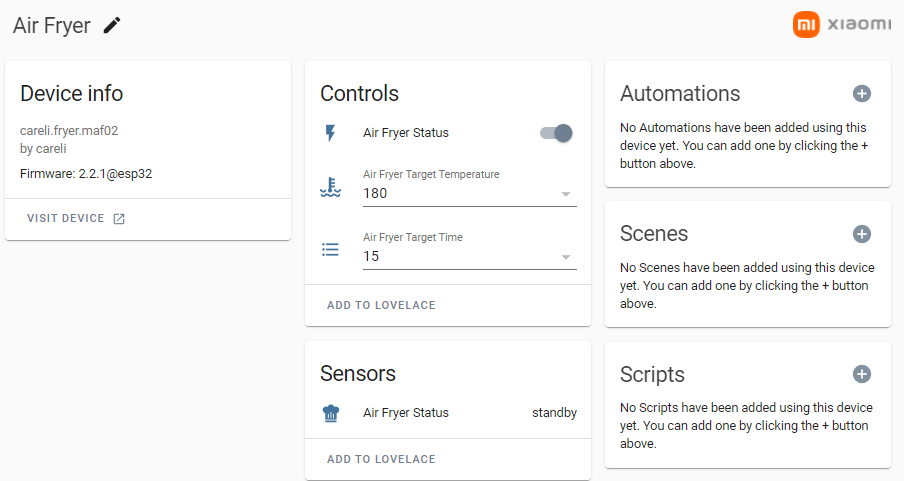Click the list icon beside Target Time
This screenshot has width=904, height=481.
tap(331, 250)
